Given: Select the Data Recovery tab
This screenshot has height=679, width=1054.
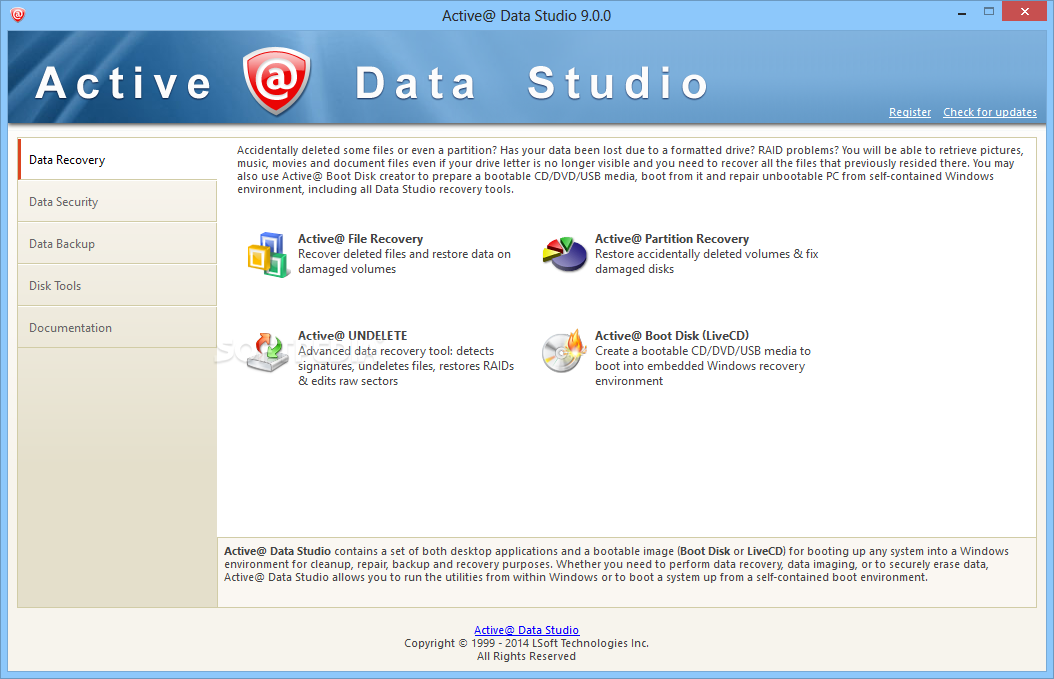Looking at the screenshot, I should (117, 160).
